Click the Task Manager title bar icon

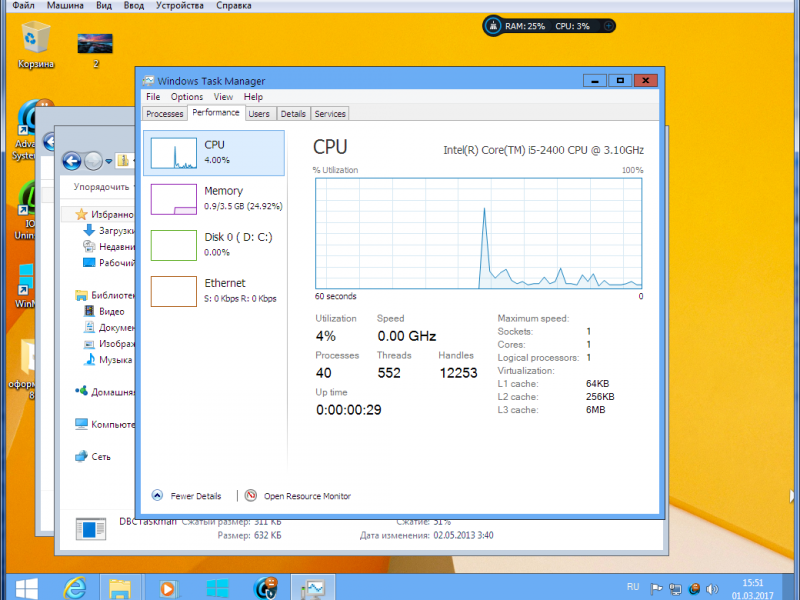148,81
